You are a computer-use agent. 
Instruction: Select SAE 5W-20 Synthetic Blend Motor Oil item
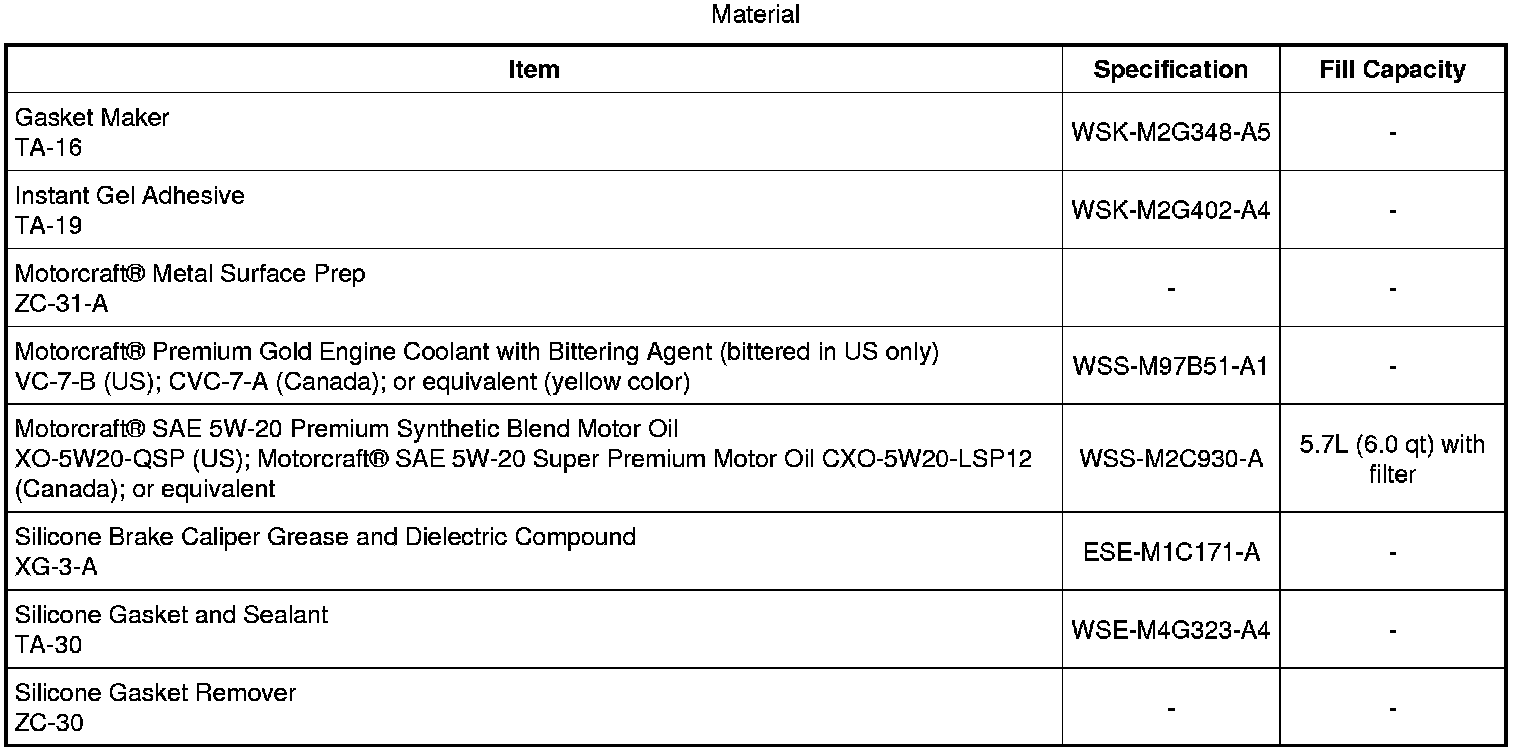pos(346,430)
